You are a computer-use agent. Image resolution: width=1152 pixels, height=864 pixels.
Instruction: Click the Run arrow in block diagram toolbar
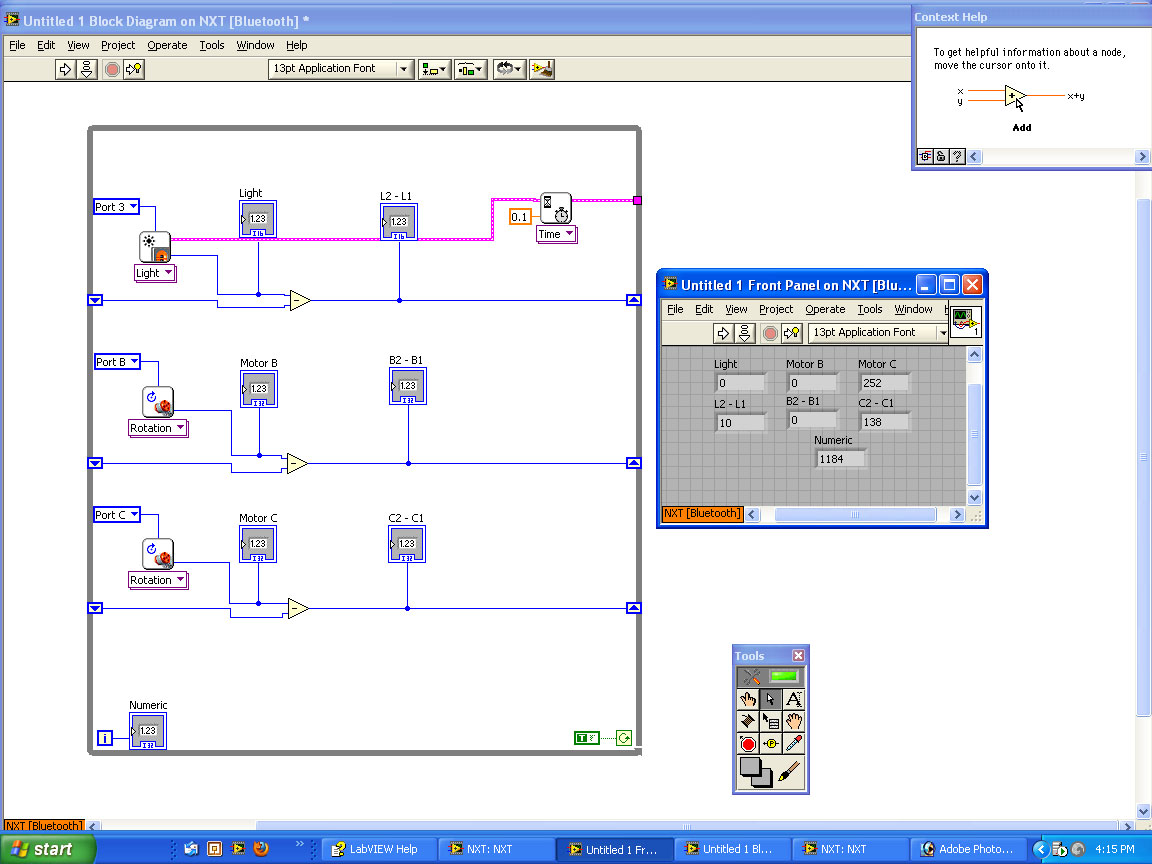point(65,69)
